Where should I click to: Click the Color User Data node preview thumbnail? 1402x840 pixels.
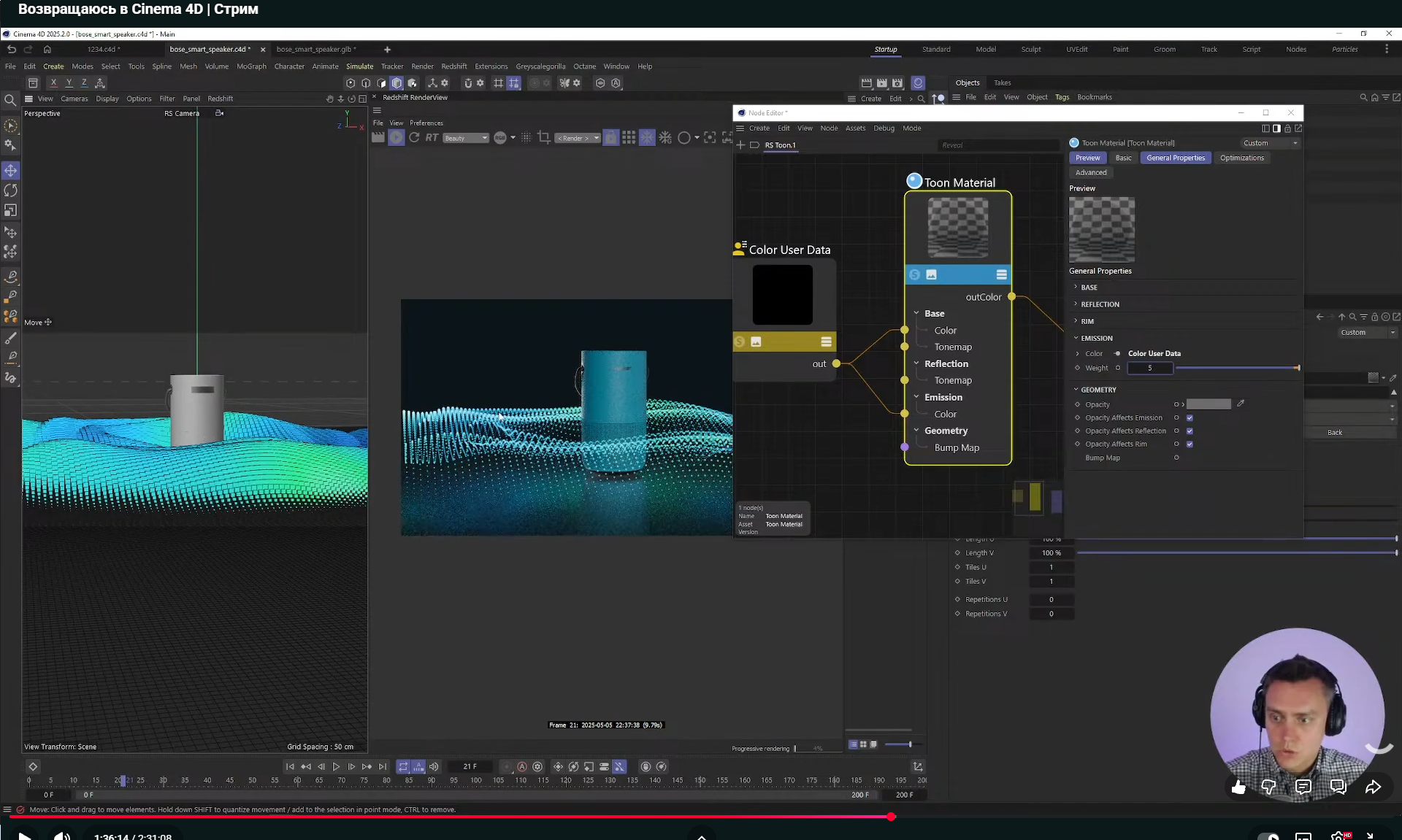tap(782, 295)
